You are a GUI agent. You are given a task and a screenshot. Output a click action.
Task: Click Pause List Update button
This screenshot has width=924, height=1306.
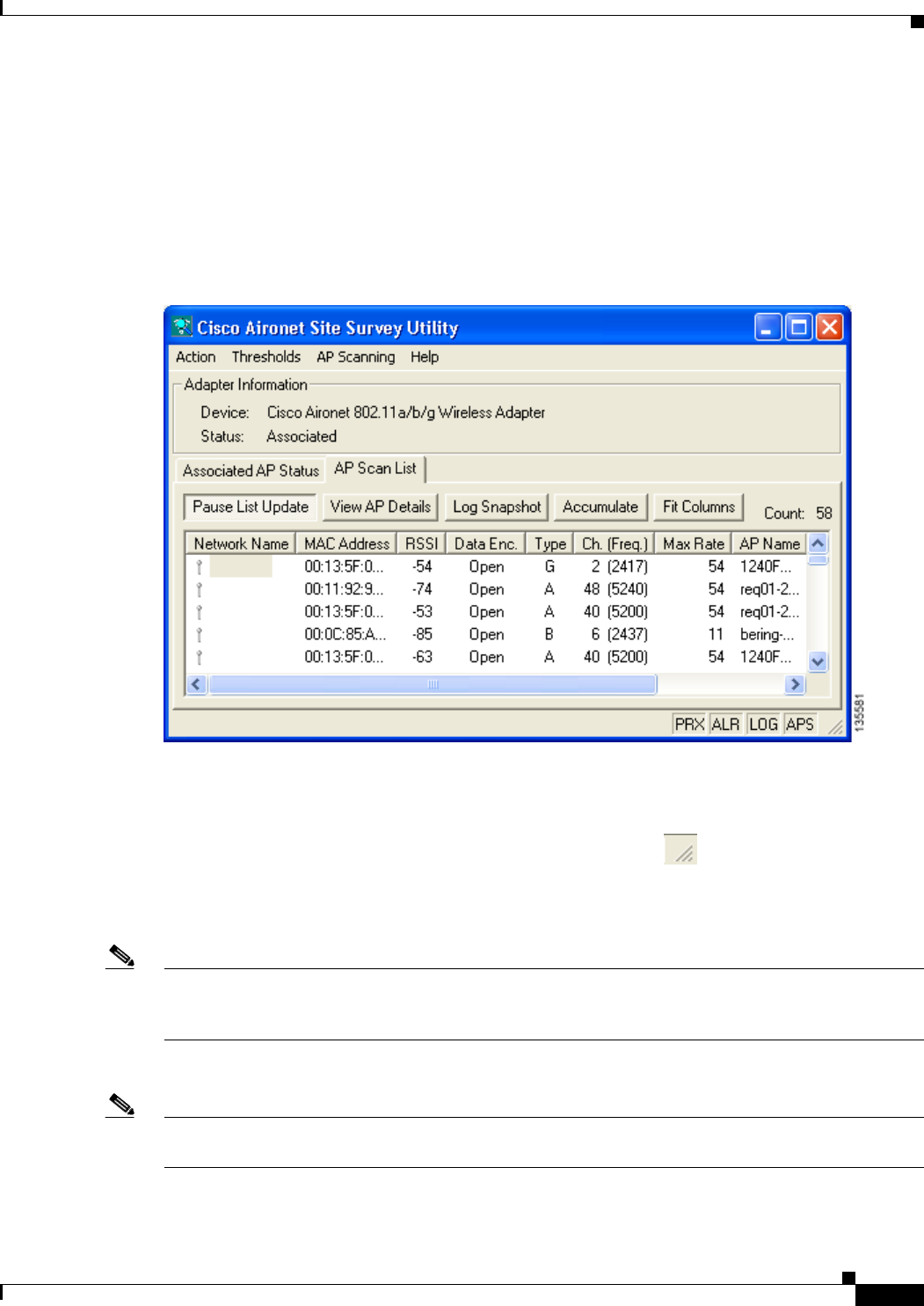coord(251,507)
